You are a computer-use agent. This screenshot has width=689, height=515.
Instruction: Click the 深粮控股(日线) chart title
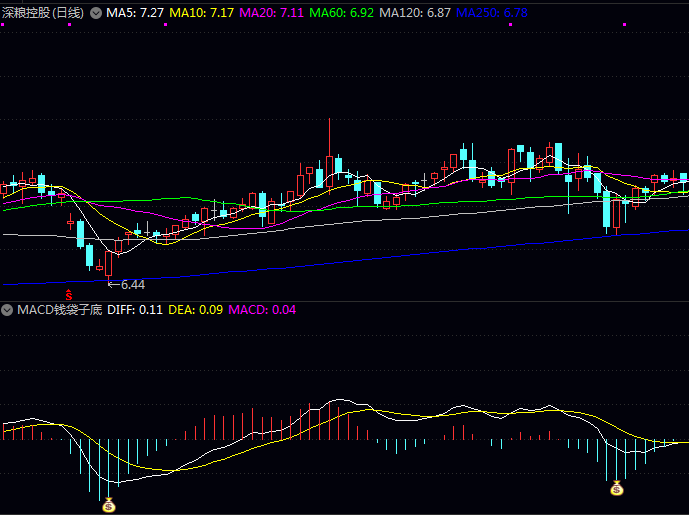click(44, 13)
